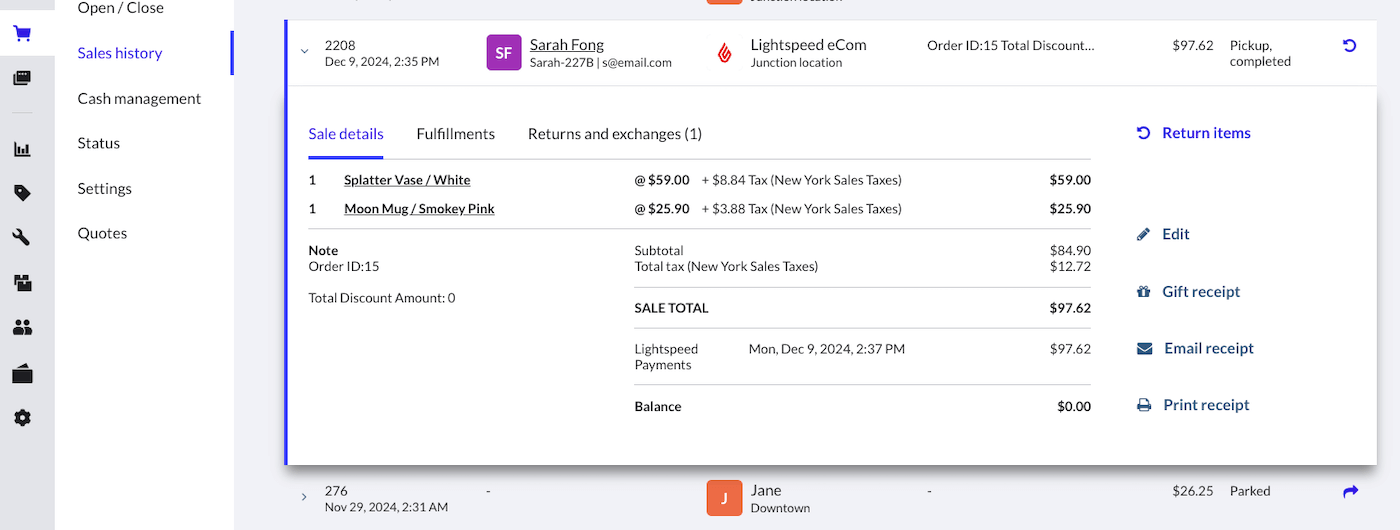1400x530 pixels.
Task: Click 'Lightspeed Payments' payment method text
Action: pos(667,357)
